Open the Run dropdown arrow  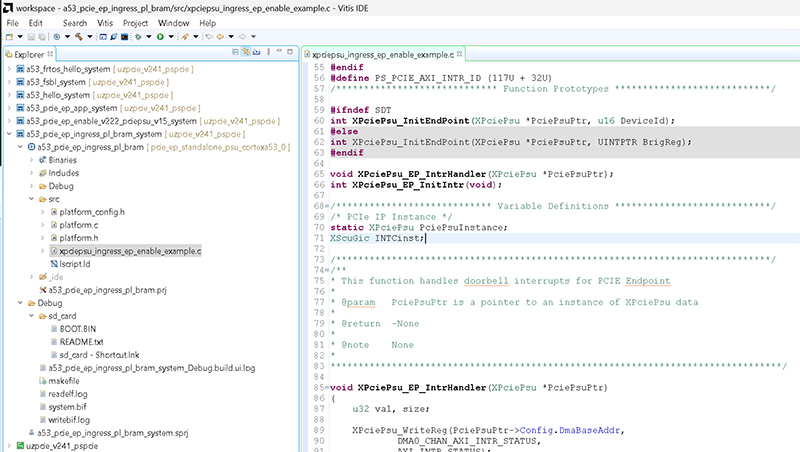(171, 37)
